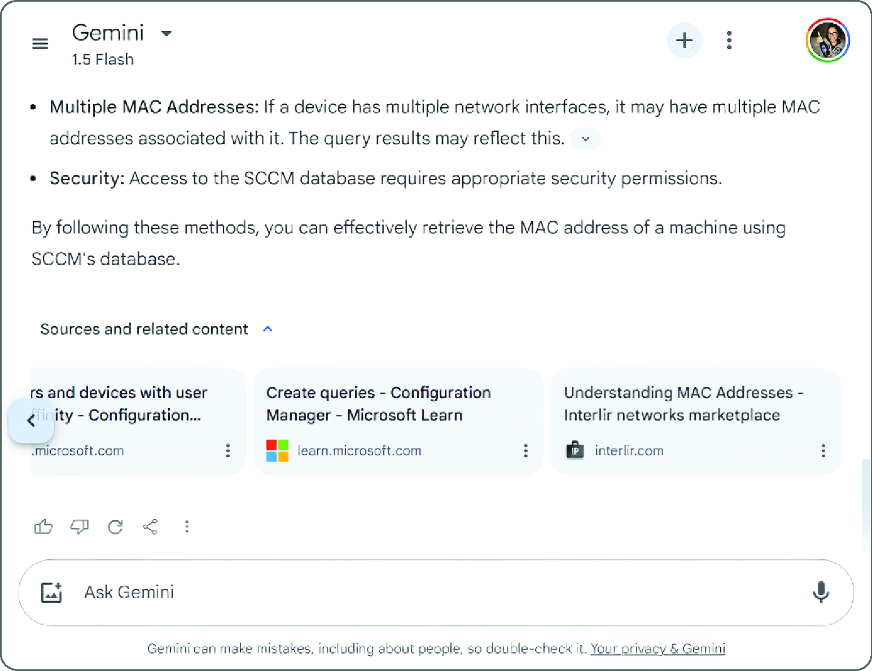Image resolution: width=872 pixels, height=671 pixels.
Task: Show previous source cards with left arrow
Action: 31,421
